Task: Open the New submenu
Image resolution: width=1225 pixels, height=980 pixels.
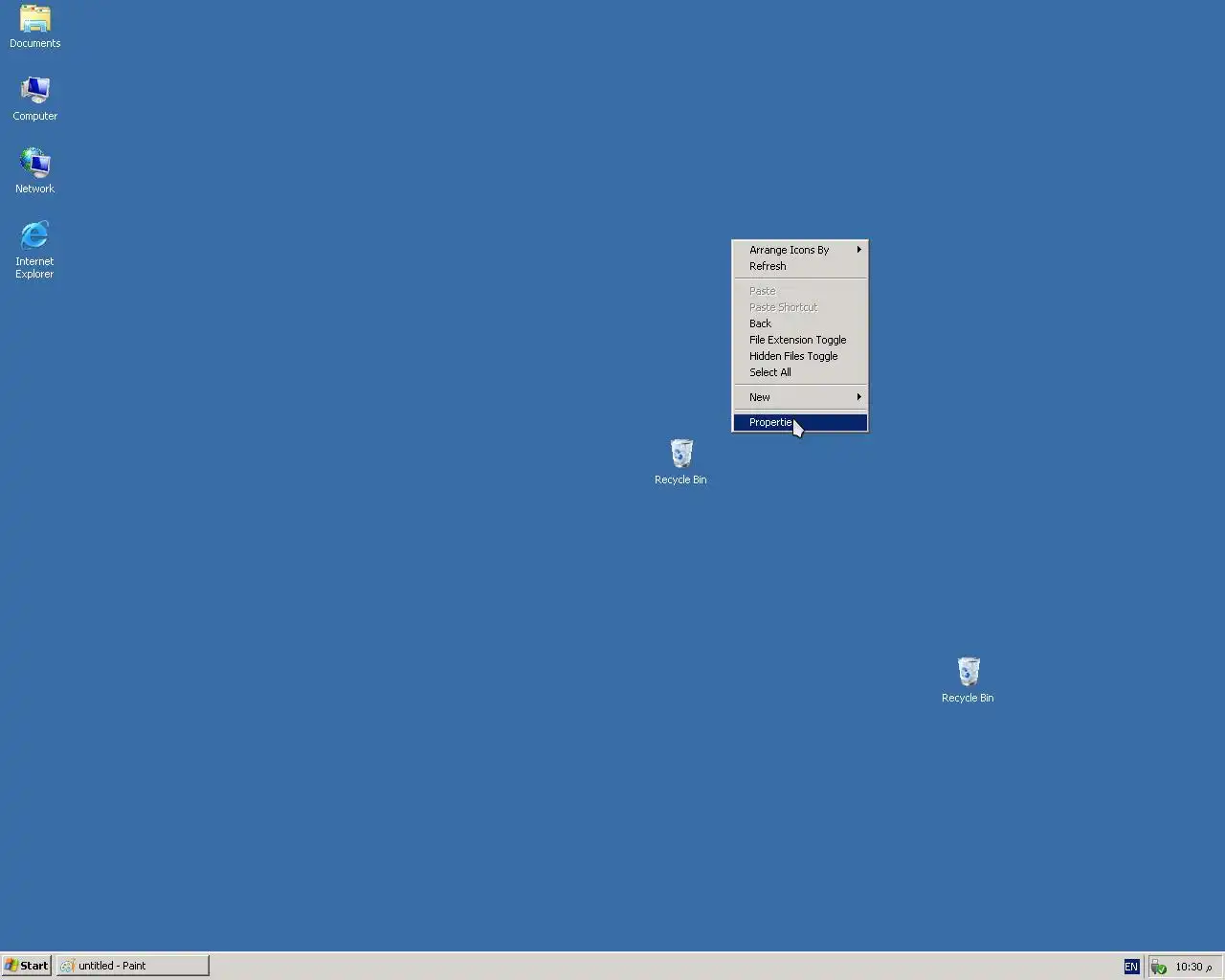Action: click(x=800, y=397)
